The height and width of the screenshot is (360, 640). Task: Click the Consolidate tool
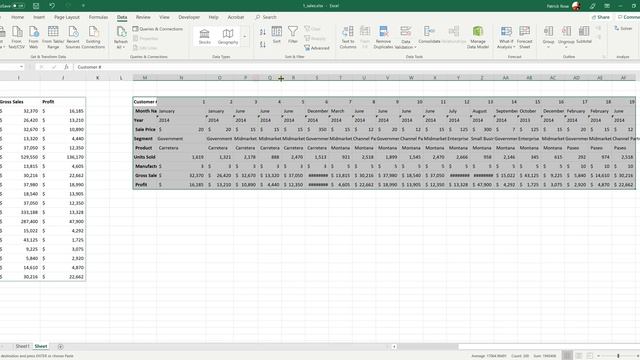[429, 35]
